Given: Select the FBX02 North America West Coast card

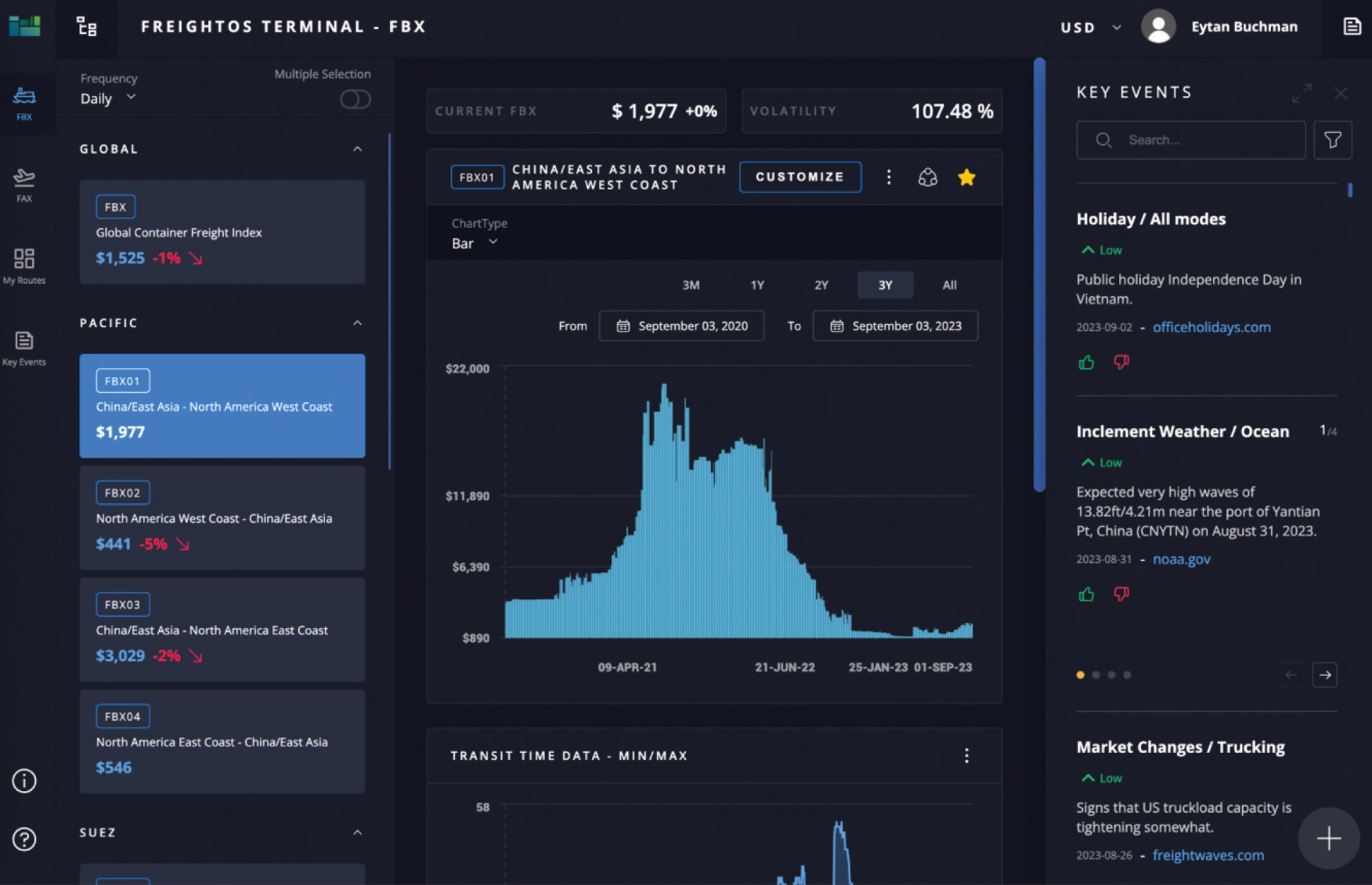Looking at the screenshot, I should pyautogui.click(x=222, y=518).
